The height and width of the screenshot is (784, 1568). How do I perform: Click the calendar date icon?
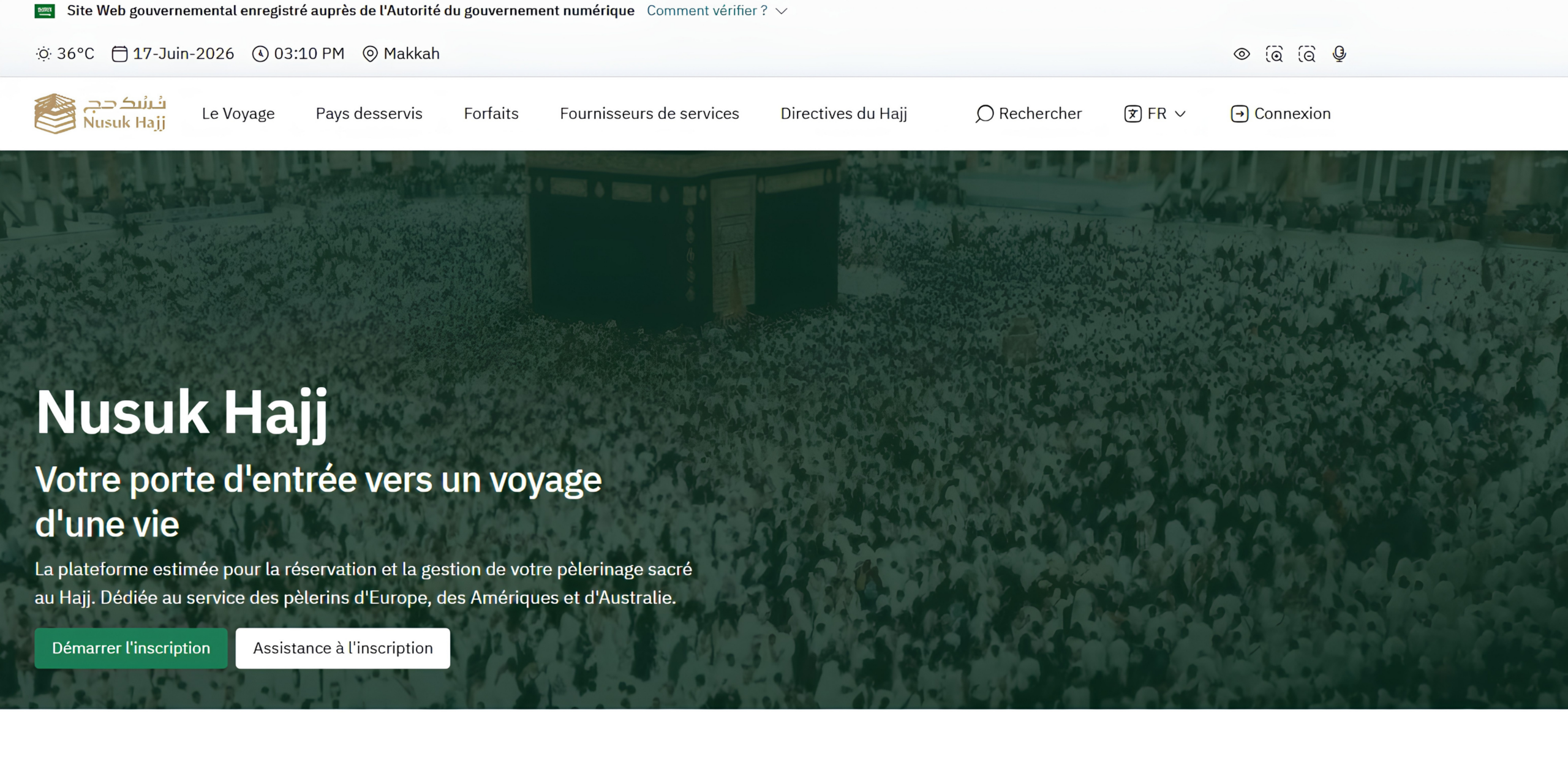119,54
